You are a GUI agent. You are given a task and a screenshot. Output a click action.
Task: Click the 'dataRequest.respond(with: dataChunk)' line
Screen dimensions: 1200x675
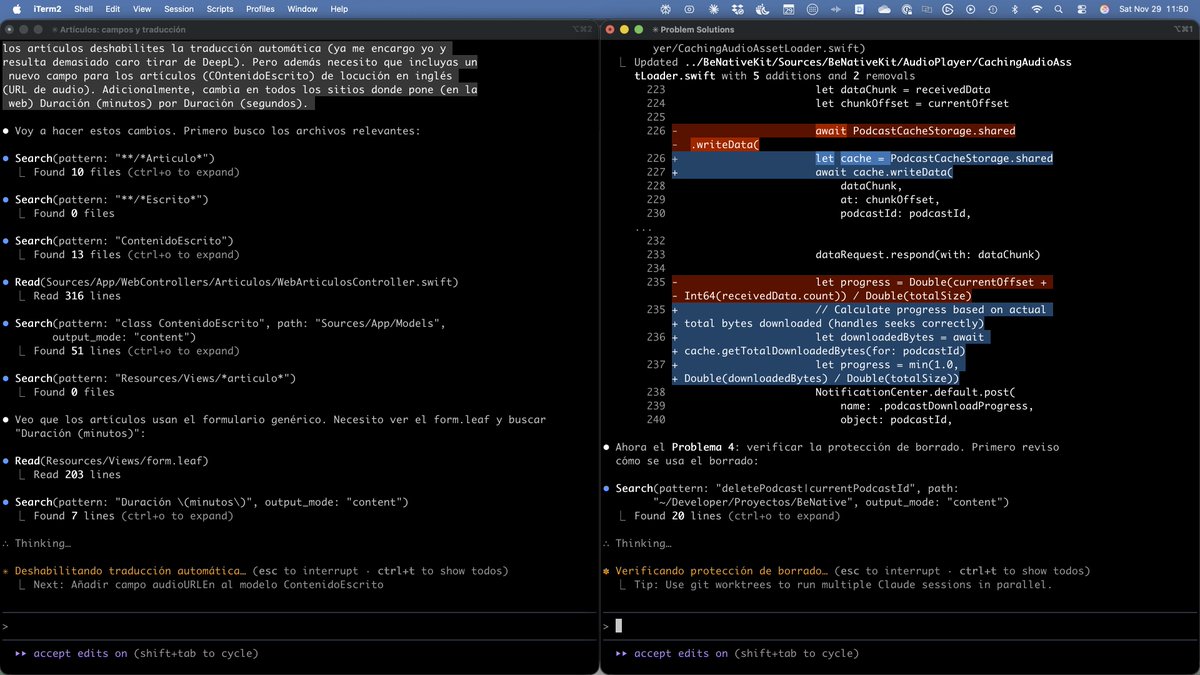[928, 255]
